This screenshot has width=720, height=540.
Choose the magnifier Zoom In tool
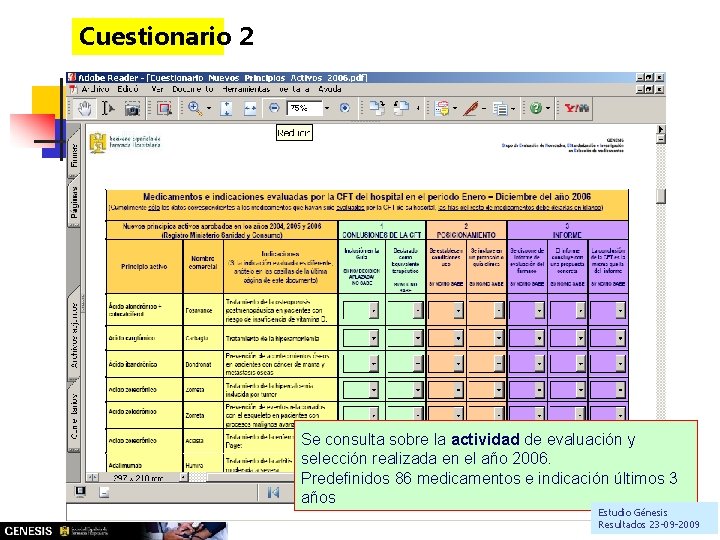(x=195, y=109)
